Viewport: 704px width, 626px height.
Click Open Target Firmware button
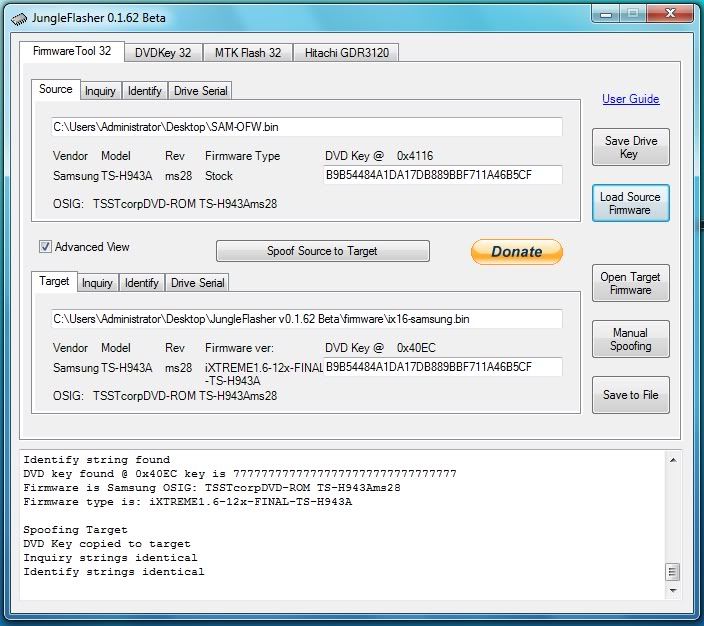[630, 283]
